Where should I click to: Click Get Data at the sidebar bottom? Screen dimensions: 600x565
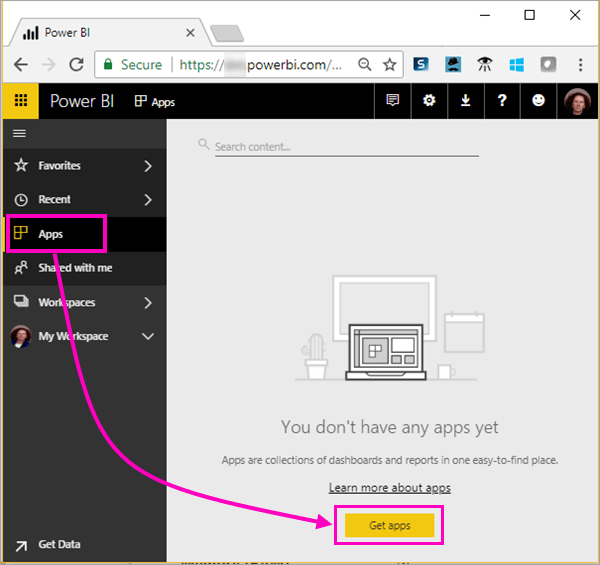(48, 544)
